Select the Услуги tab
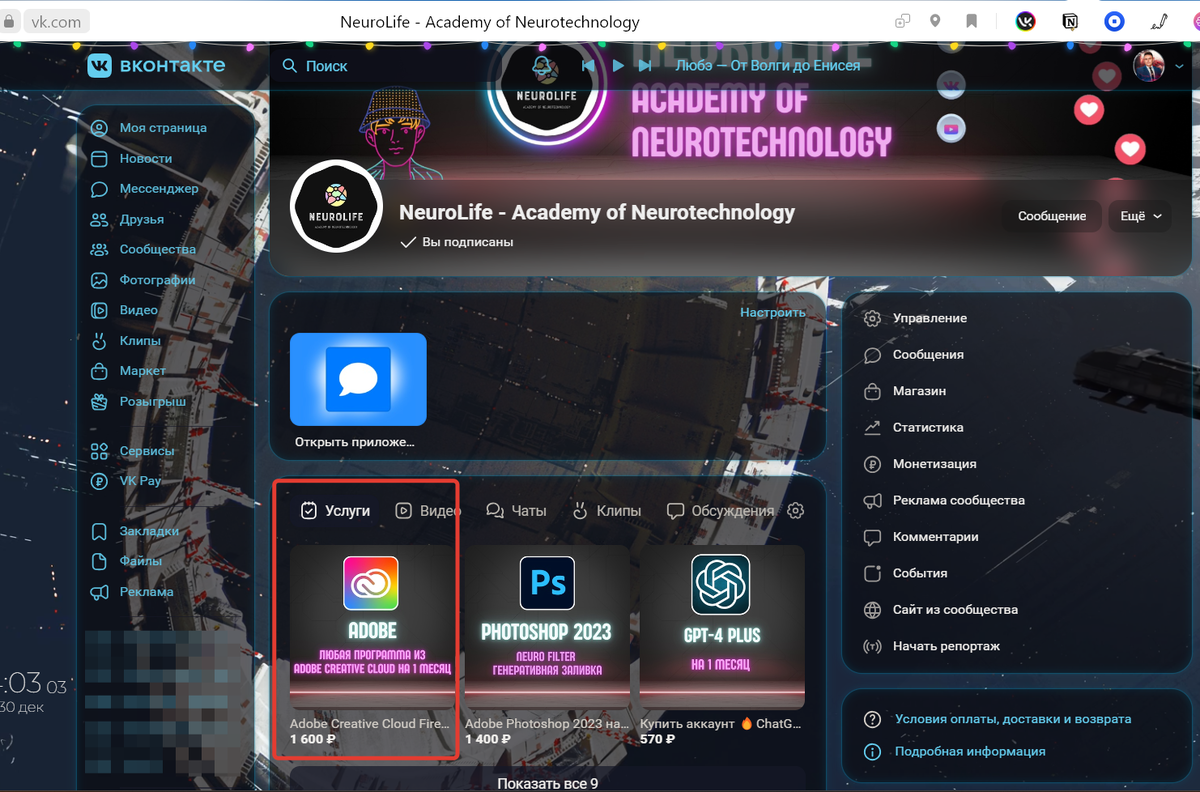This screenshot has height=792, width=1200. click(335, 510)
